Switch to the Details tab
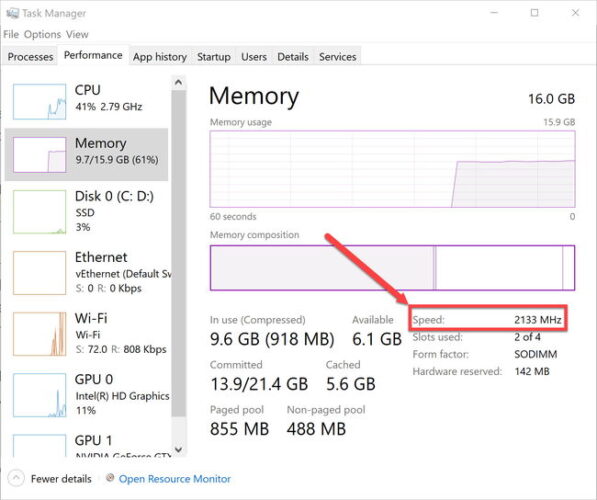Screen dimensions: 597x500 [x=293, y=57]
